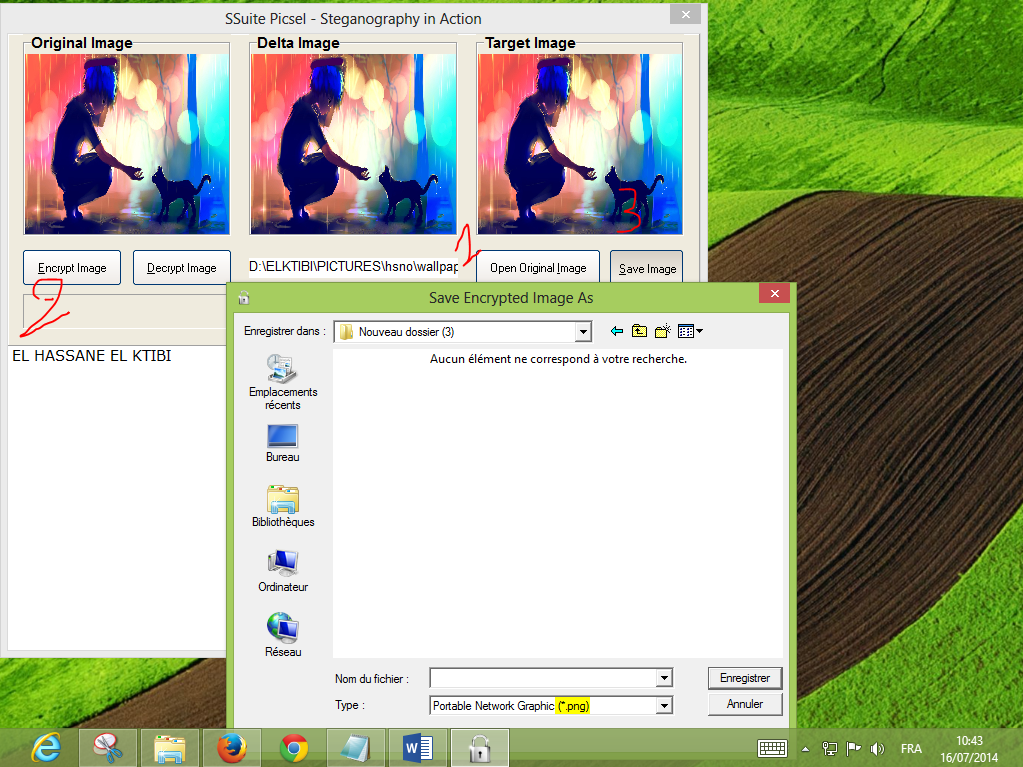Expand the Type file format dropdown
This screenshot has height=767, width=1023.
click(664, 705)
